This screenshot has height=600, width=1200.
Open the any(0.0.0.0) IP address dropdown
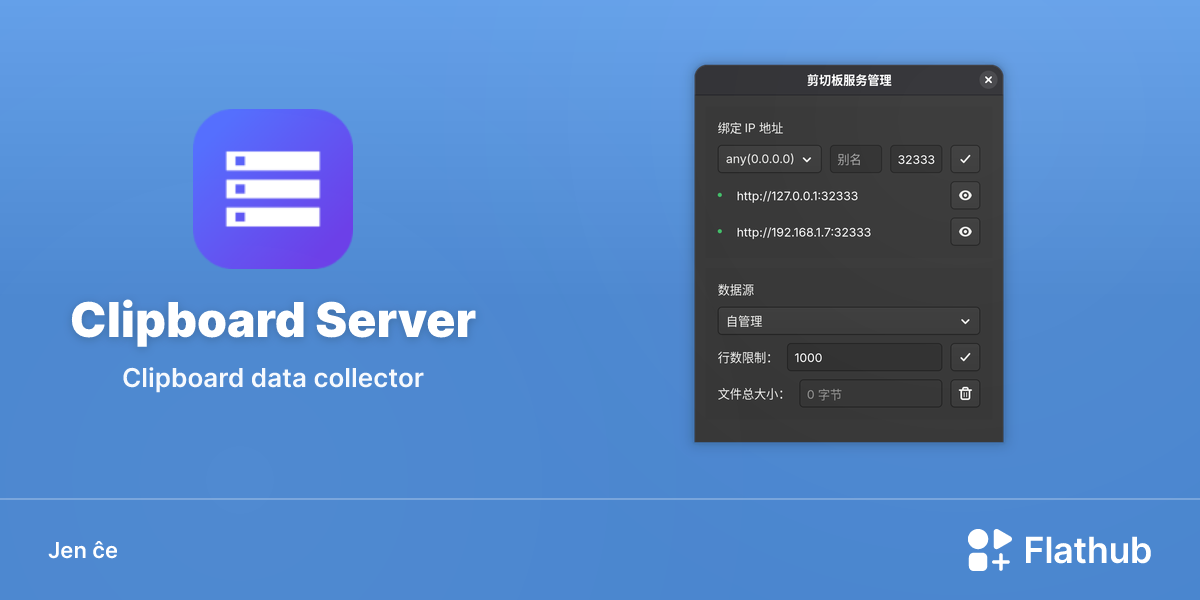click(769, 159)
